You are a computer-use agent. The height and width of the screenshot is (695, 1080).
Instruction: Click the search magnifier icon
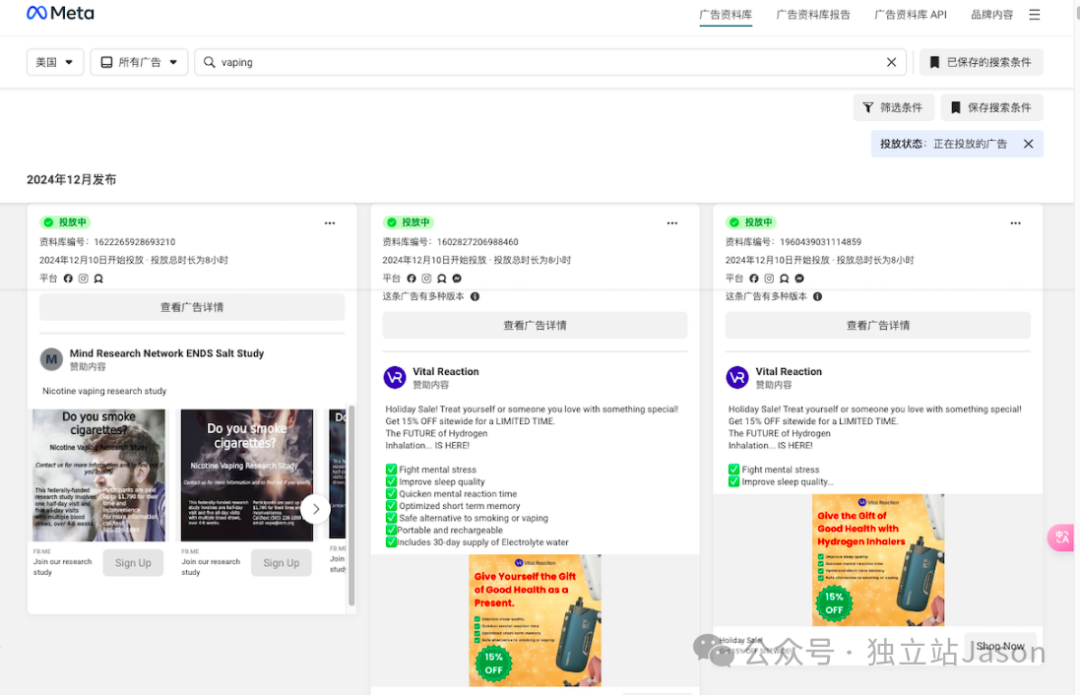pyautogui.click(x=209, y=62)
